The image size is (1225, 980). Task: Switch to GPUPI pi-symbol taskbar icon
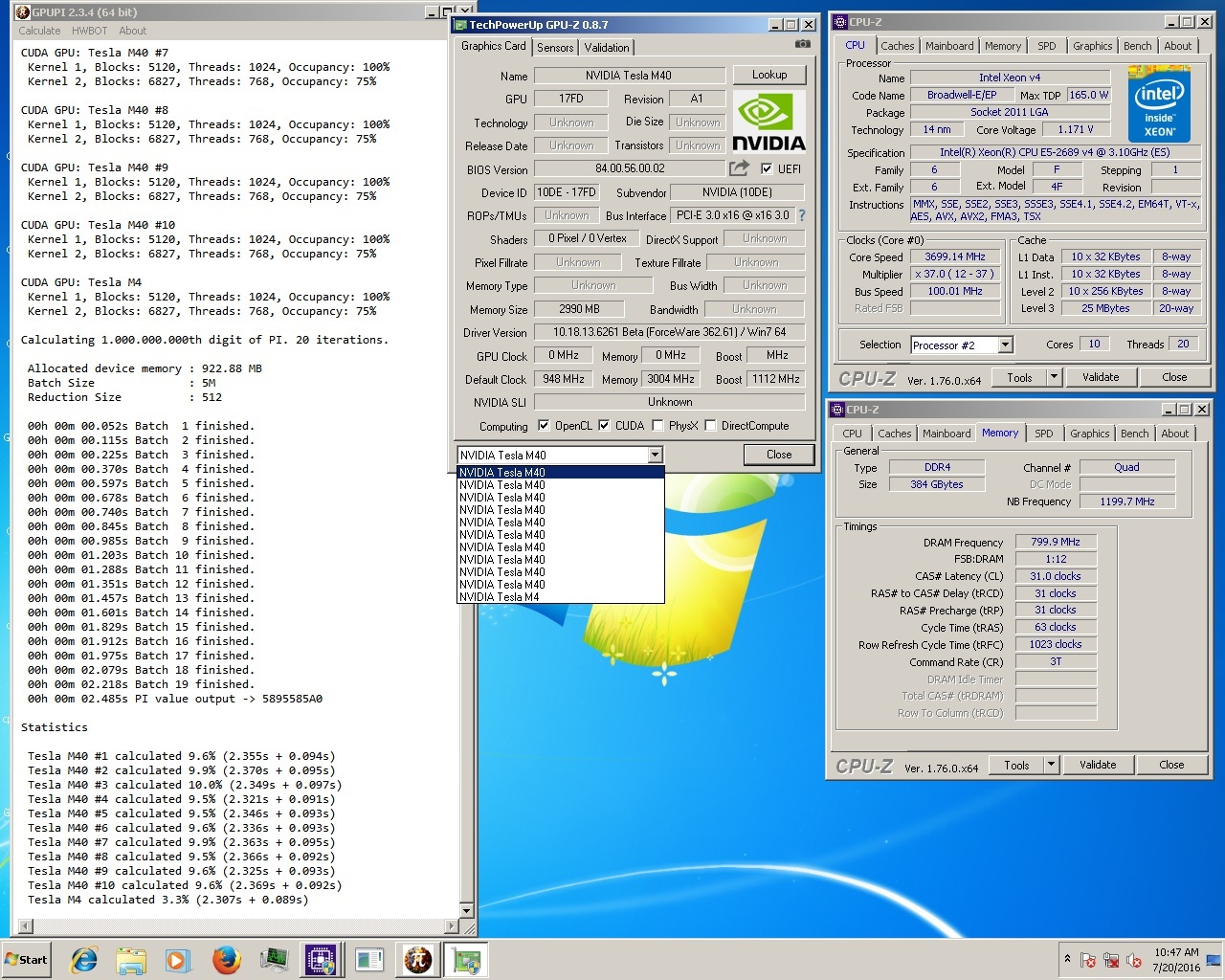(417, 959)
